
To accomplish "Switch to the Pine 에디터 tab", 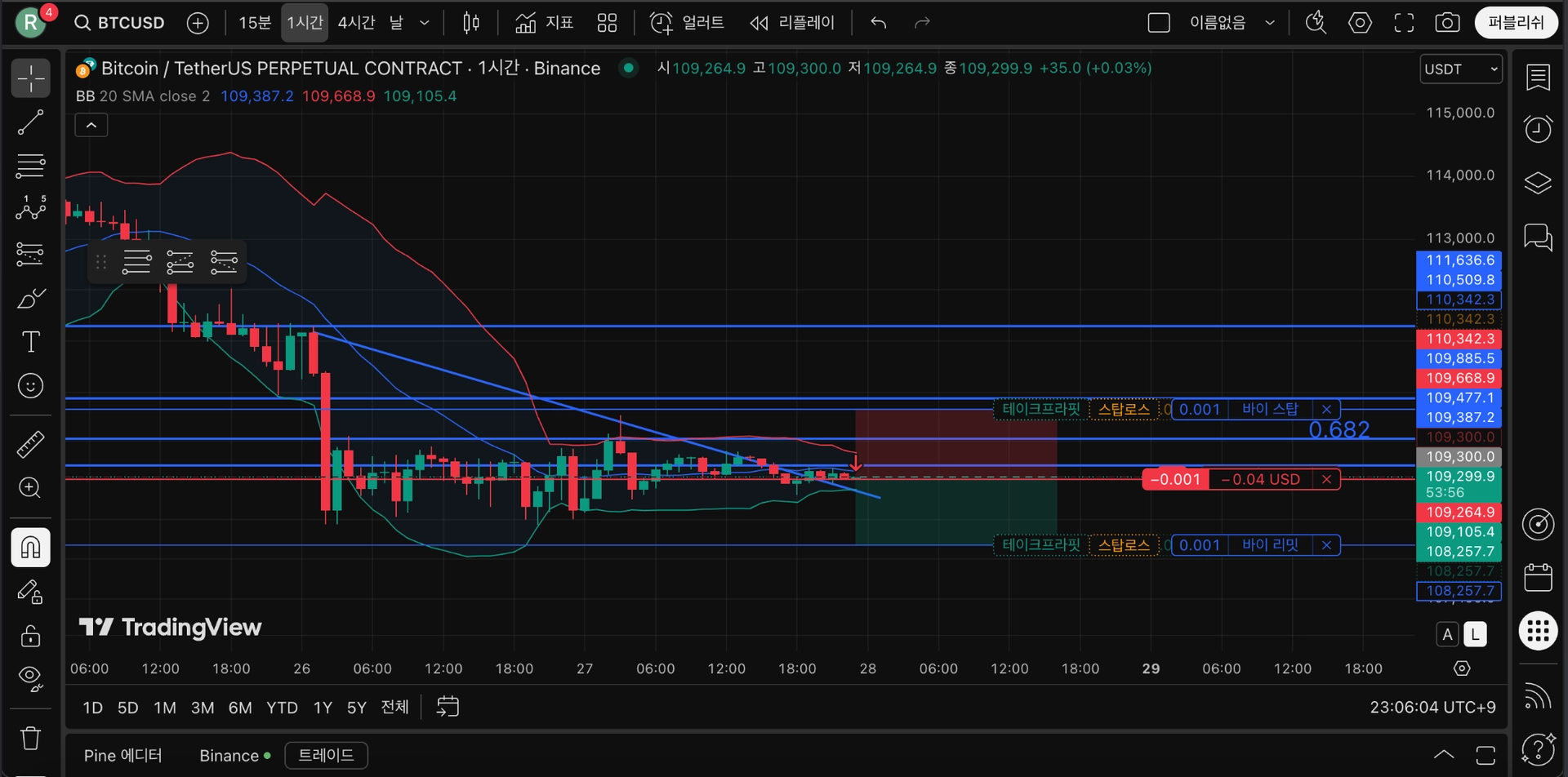I will [x=122, y=755].
